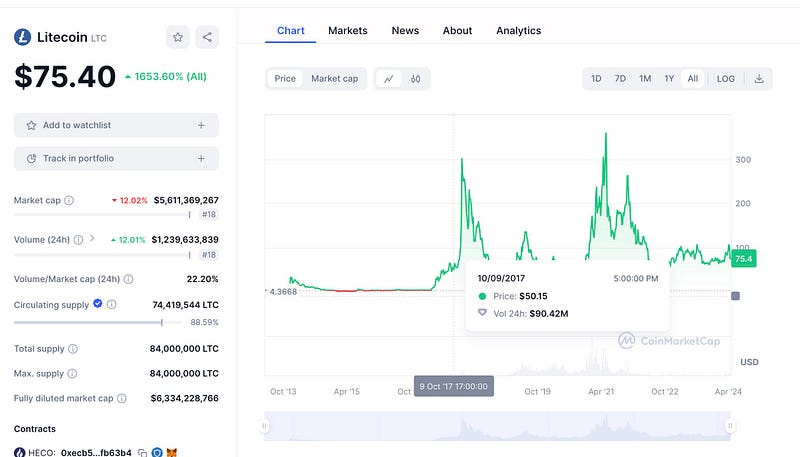Click volume value $1,239,633,839
The height and width of the screenshot is (457, 800).
(185, 240)
